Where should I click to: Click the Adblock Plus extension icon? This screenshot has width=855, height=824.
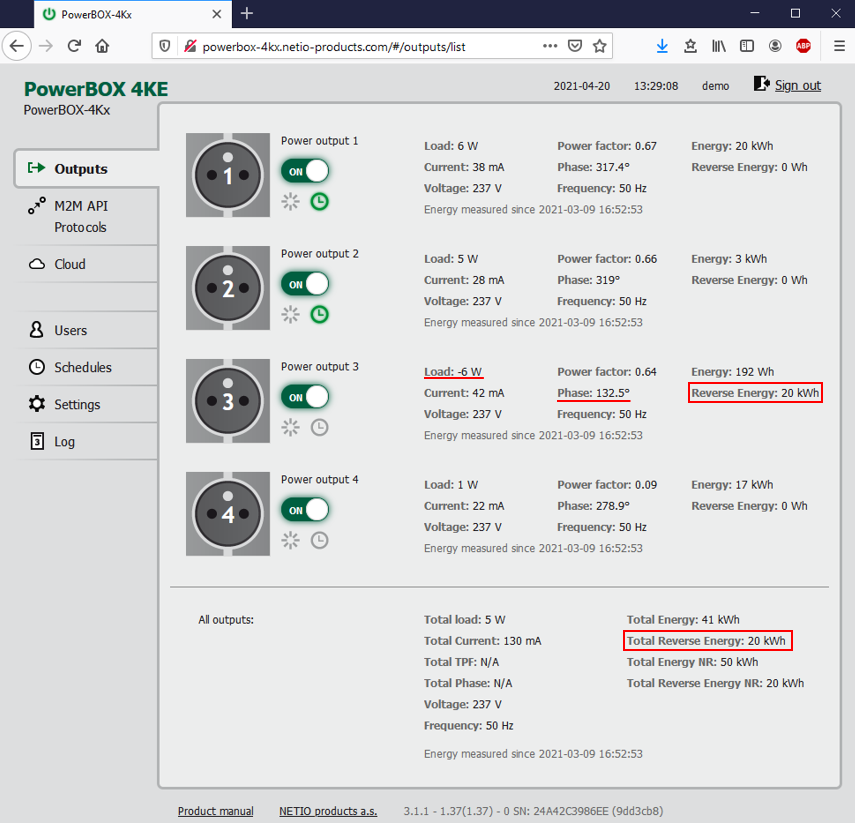803,46
